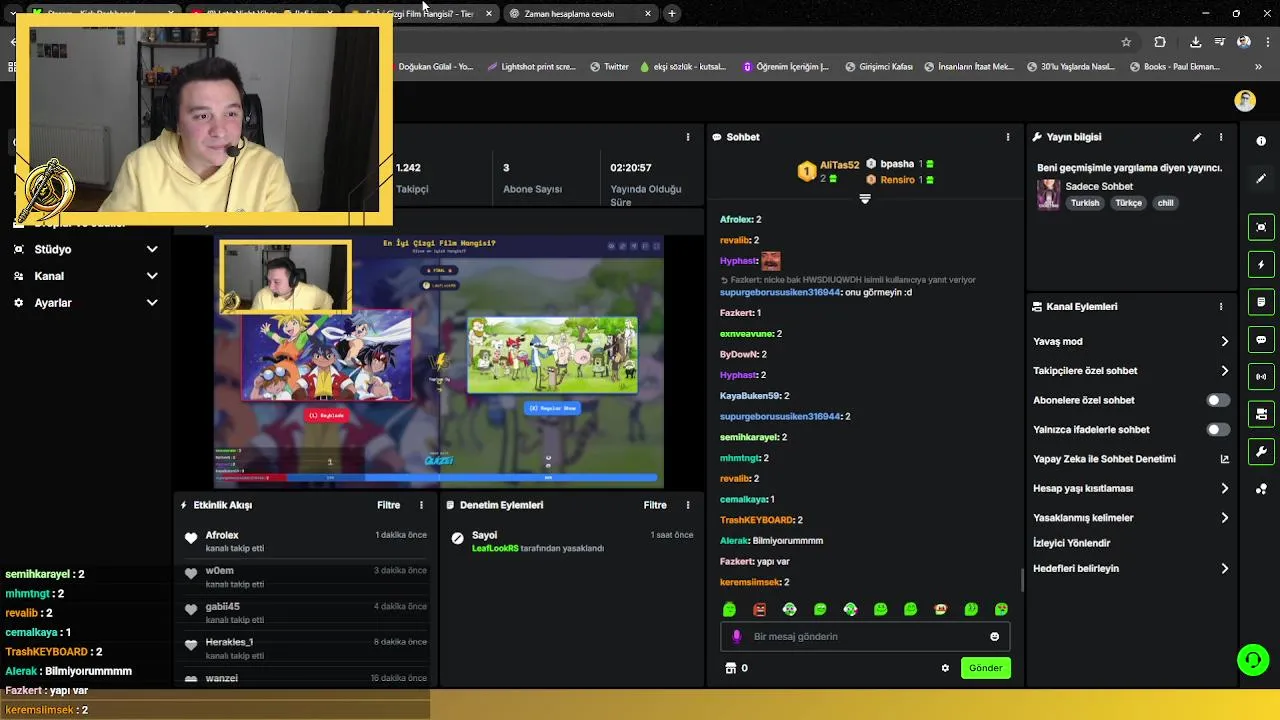Click the three-dots cluster icon in sidebar
Image resolution: width=1280 pixels, height=720 pixels.
[1261, 489]
